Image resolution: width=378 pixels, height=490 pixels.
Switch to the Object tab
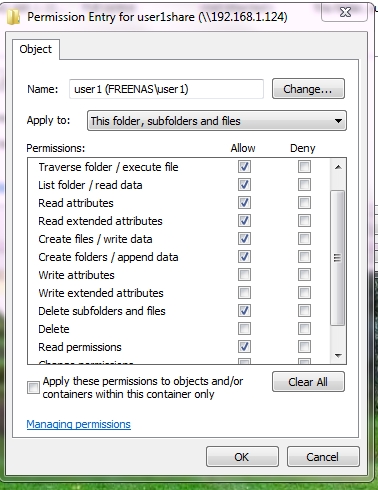pyautogui.click(x=36, y=49)
